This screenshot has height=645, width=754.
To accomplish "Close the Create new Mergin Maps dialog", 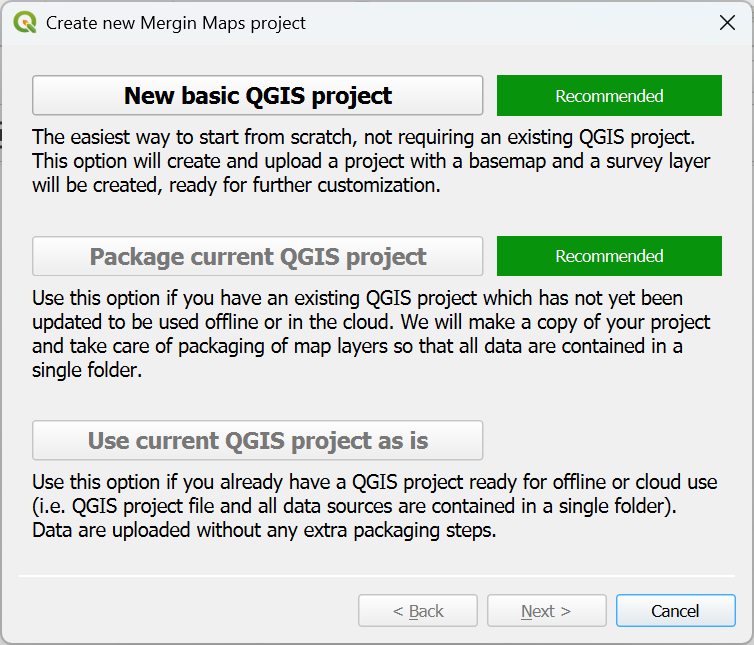I will tap(727, 22).
